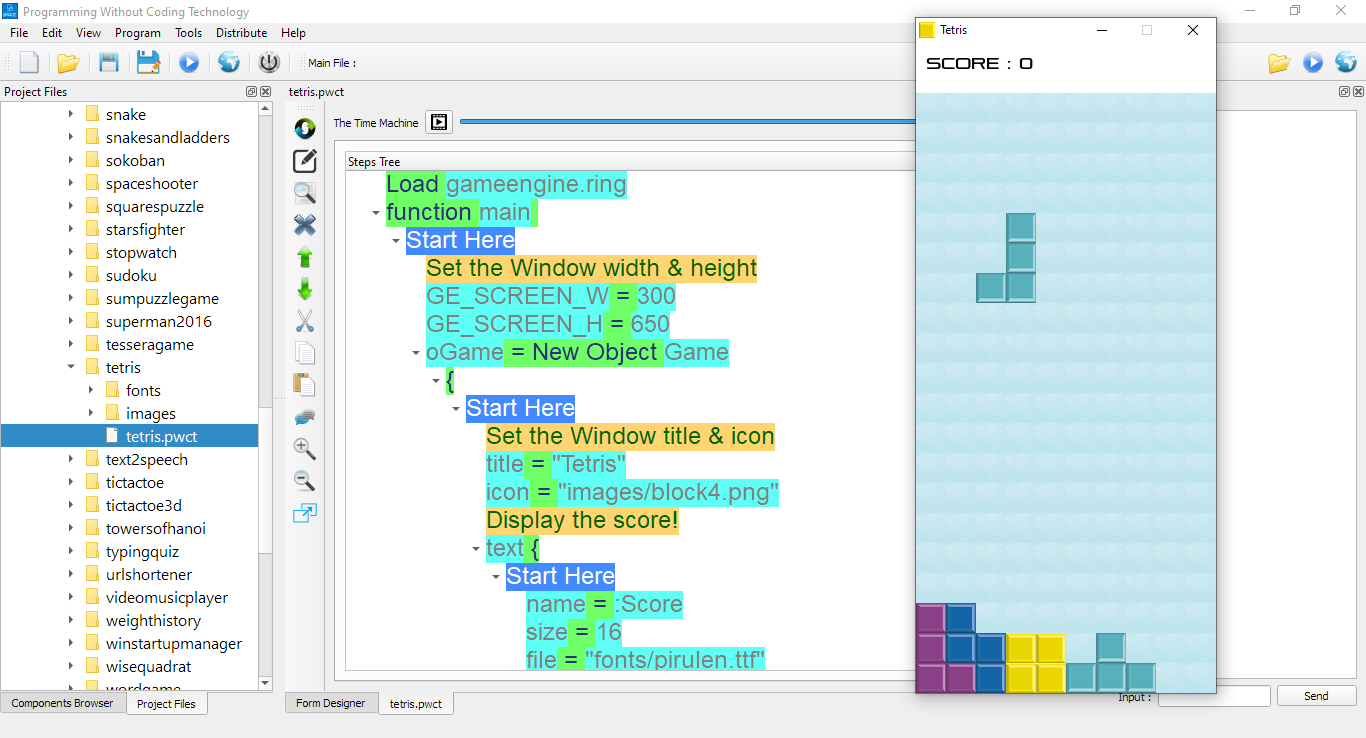The height and width of the screenshot is (738, 1366).
Task: Expand the fonts folder
Action: pyautogui.click(x=91, y=390)
